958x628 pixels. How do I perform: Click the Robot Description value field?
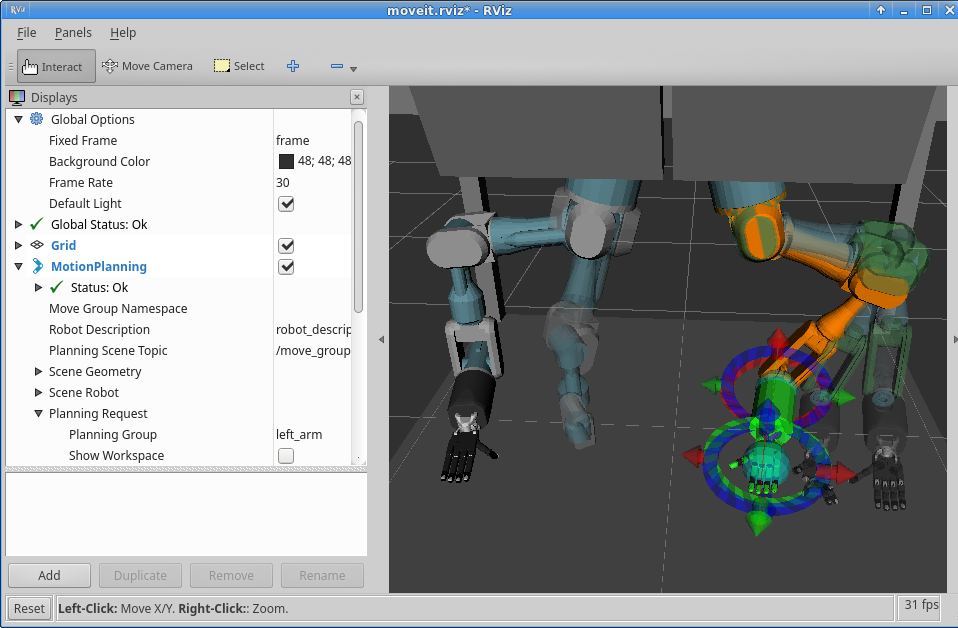(313, 329)
